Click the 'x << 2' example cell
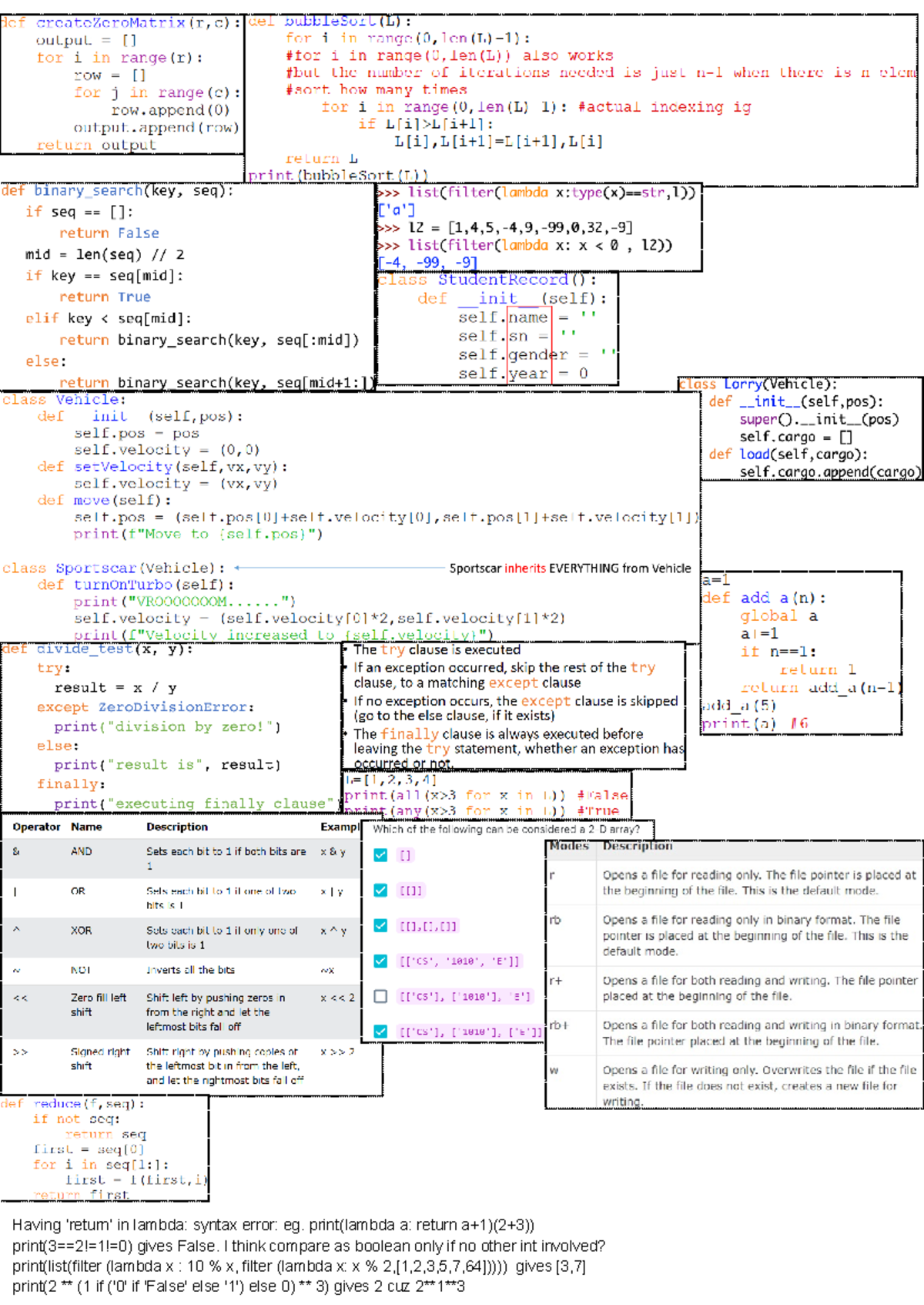The height and width of the screenshot is (1305, 924). 337,998
